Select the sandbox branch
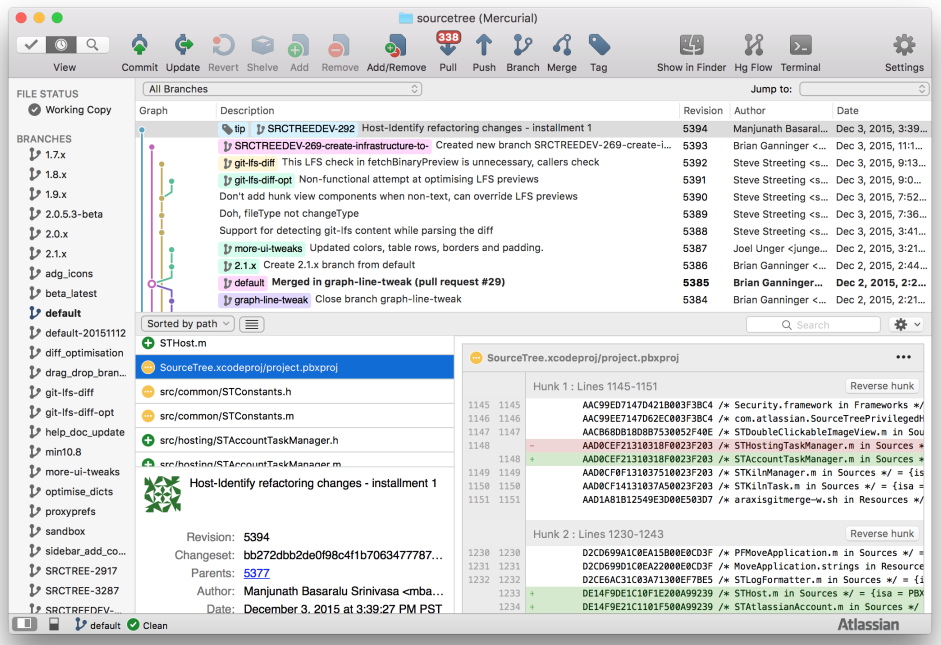Viewport: 941px width, 645px height. tap(65, 531)
